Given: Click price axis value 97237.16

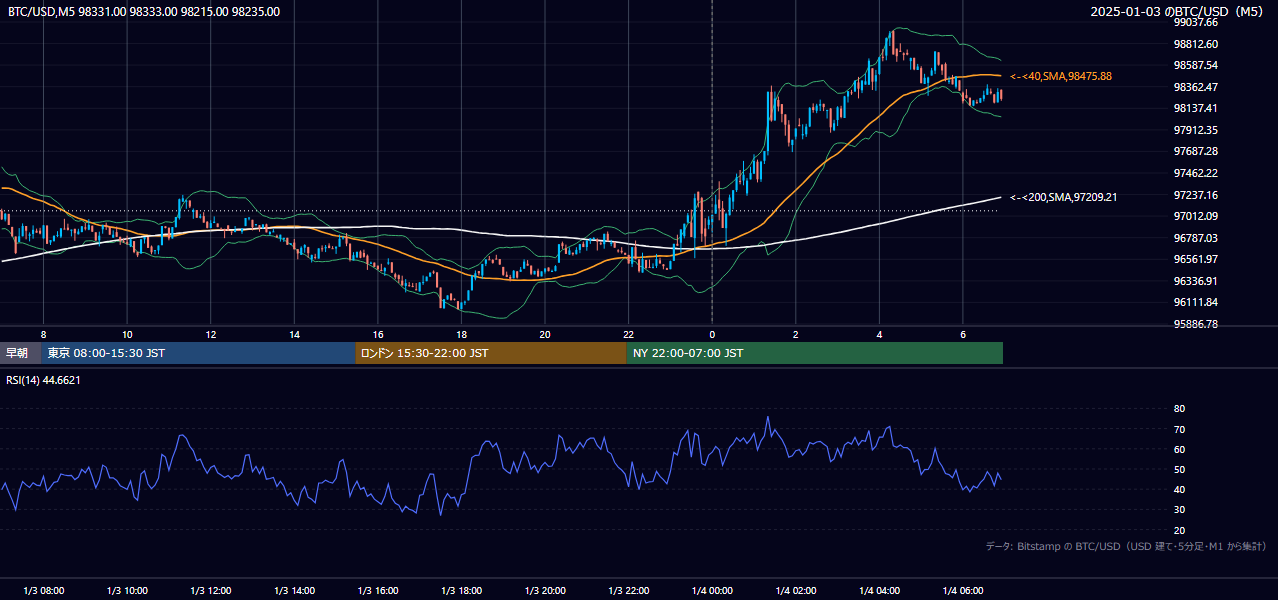Looking at the screenshot, I should (1196, 195).
